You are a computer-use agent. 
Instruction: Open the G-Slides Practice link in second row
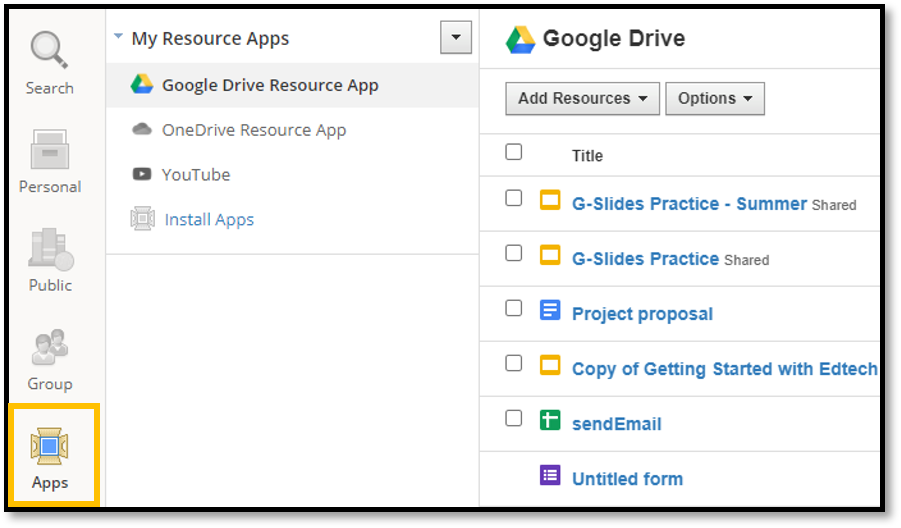coord(645,259)
